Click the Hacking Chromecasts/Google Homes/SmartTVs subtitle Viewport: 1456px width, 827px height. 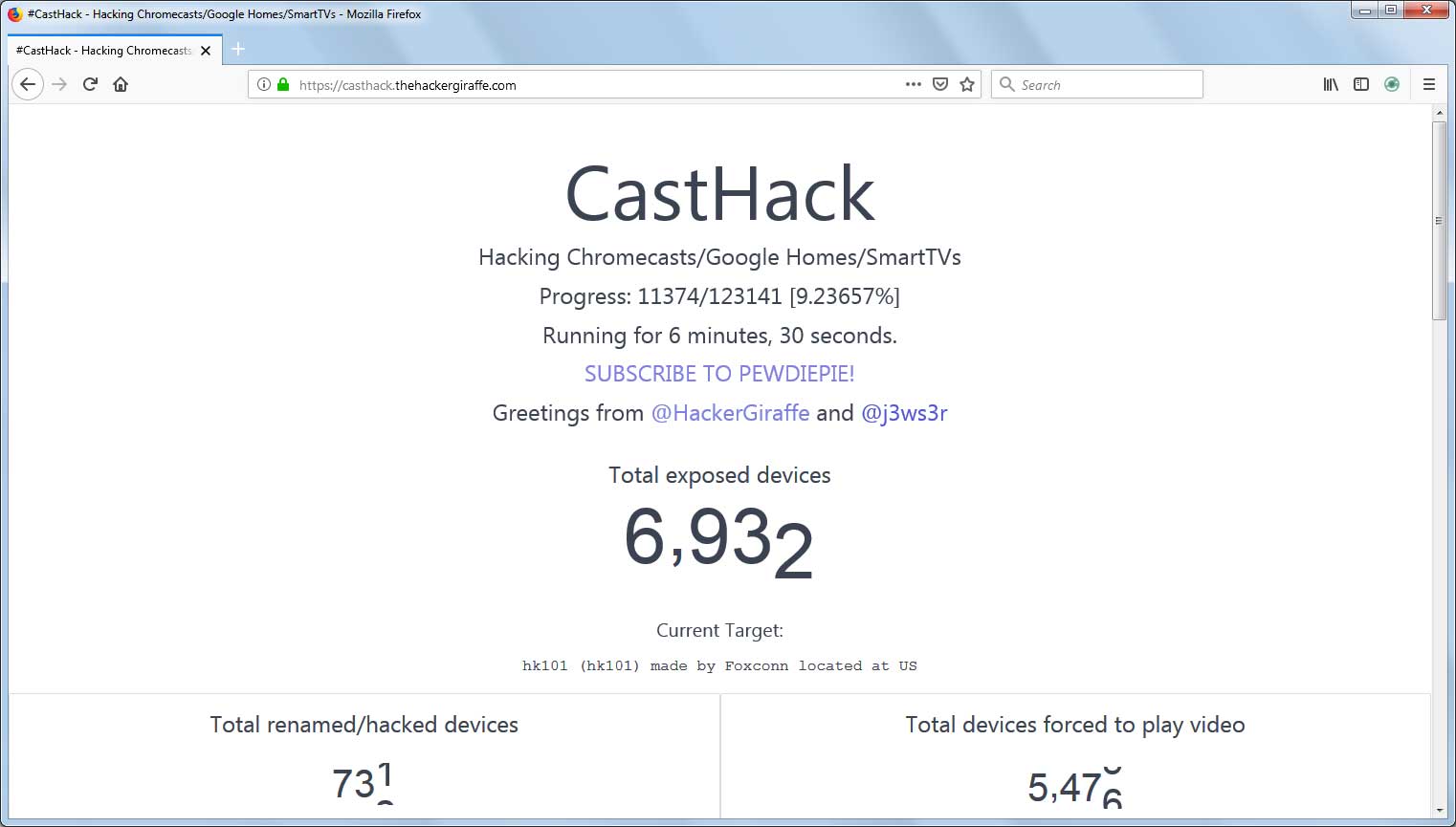(x=719, y=257)
